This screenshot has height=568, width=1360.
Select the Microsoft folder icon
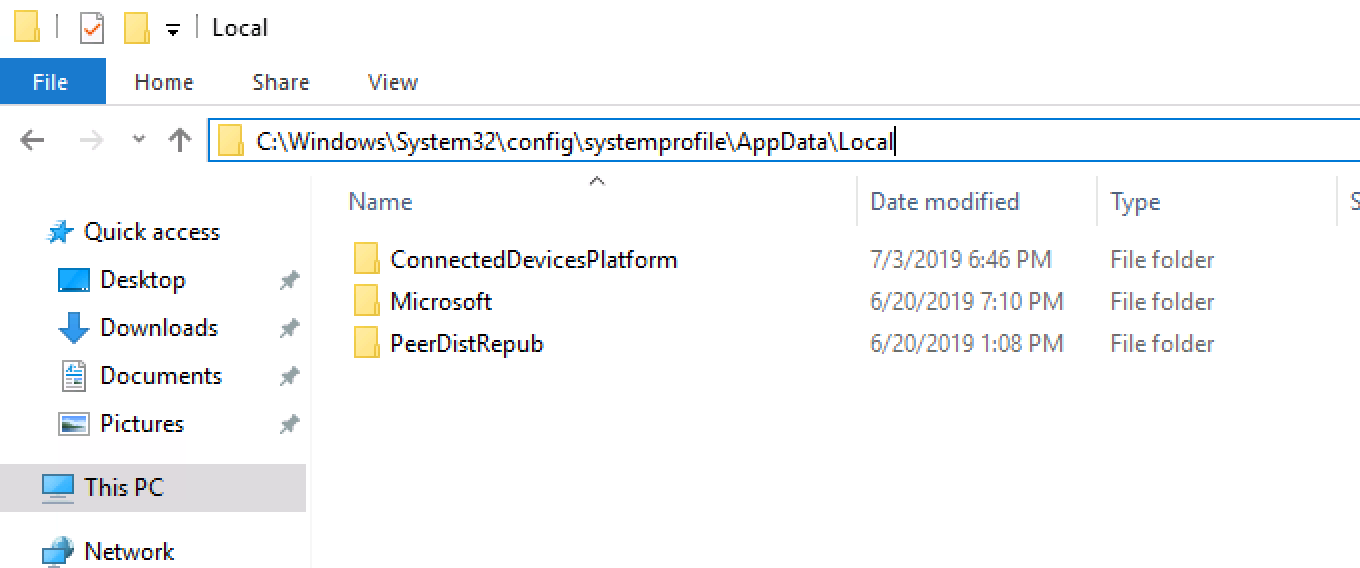(368, 302)
